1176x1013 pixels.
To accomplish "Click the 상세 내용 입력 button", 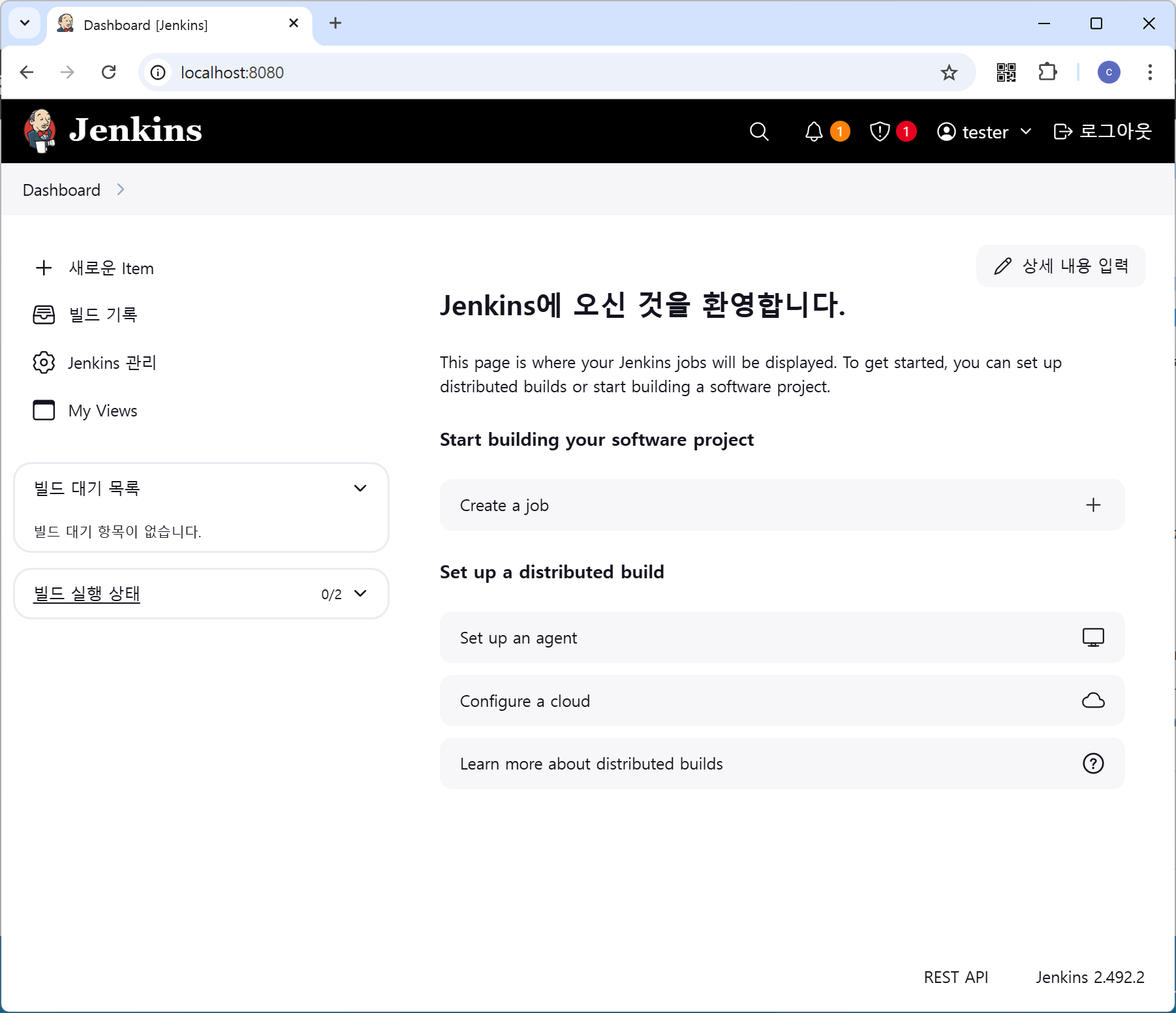I will point(1060,266).
